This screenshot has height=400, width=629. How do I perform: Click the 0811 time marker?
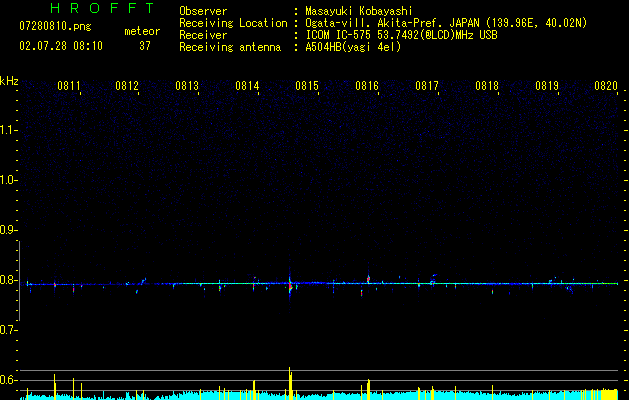coord(69,86)
